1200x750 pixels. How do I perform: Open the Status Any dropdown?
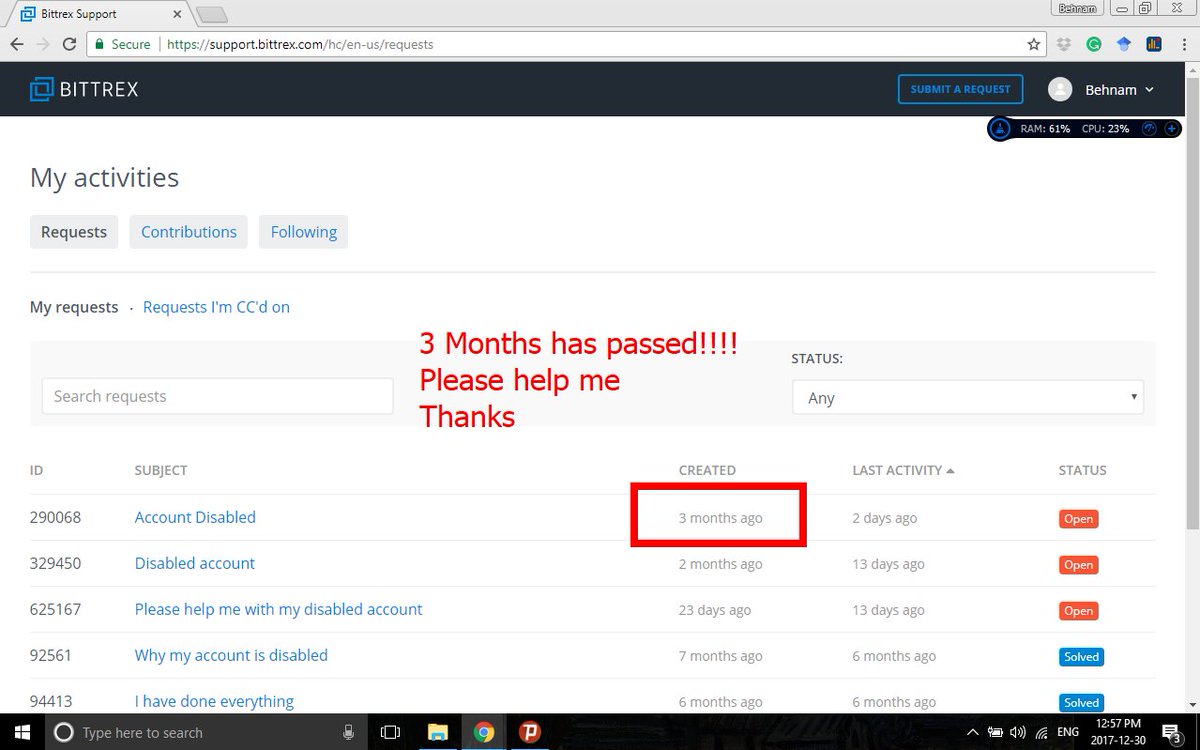pos(968,397)
